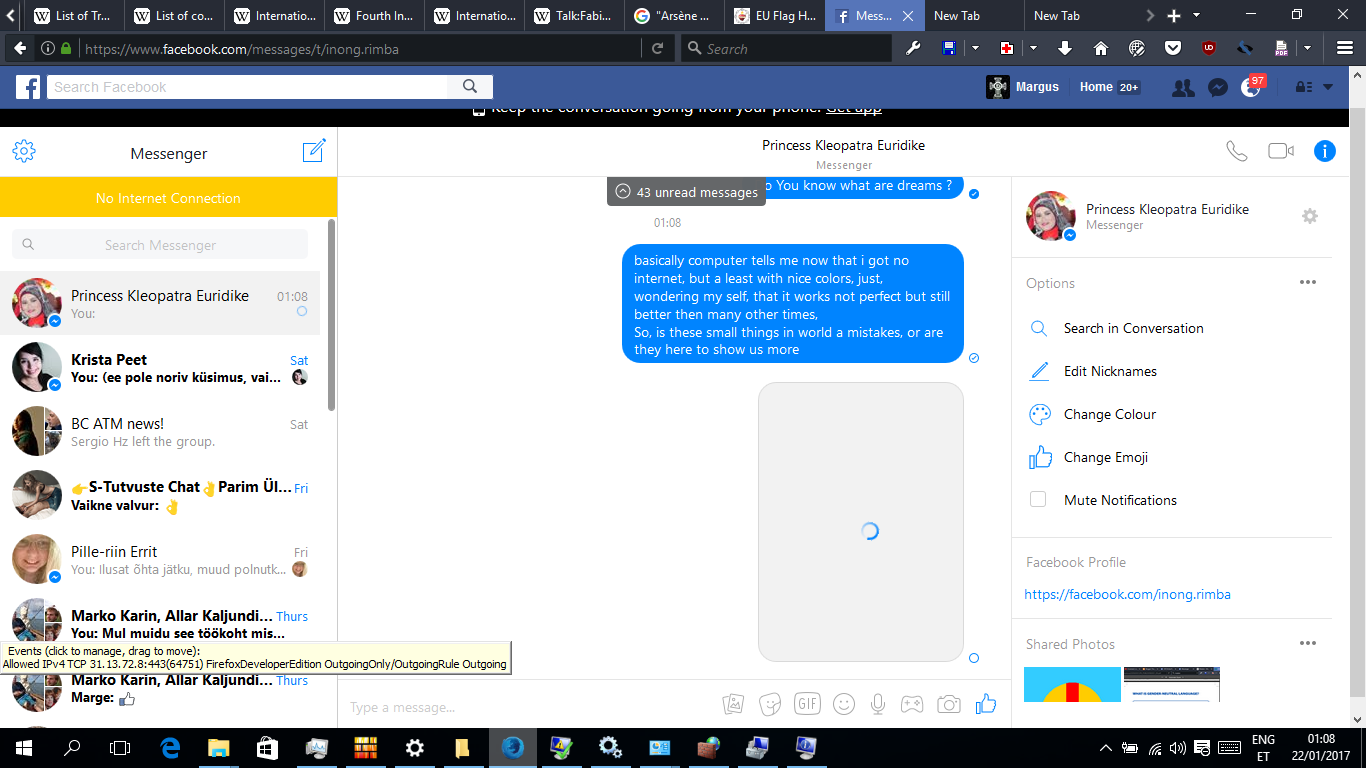Open Krista Peet conversation
The image size is (1366, 768).
[160, 367]
